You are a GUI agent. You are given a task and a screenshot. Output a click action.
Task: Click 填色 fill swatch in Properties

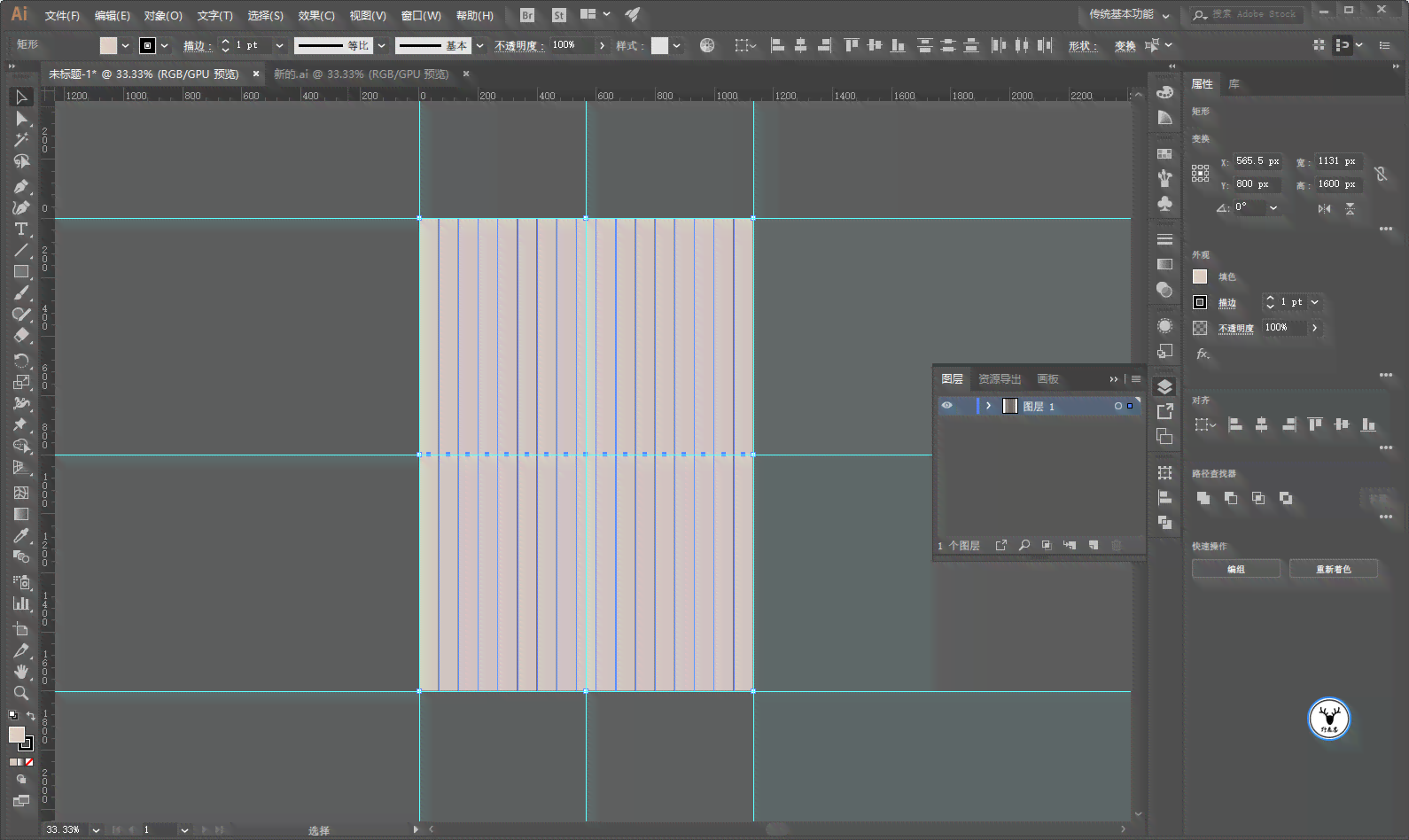click(1200, 276)
